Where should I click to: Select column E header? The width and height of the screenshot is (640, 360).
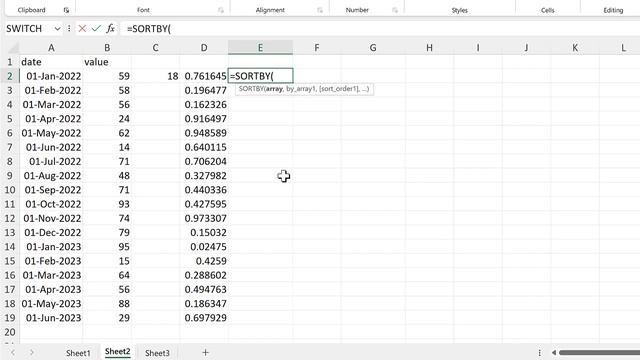(x=260, y=48)
